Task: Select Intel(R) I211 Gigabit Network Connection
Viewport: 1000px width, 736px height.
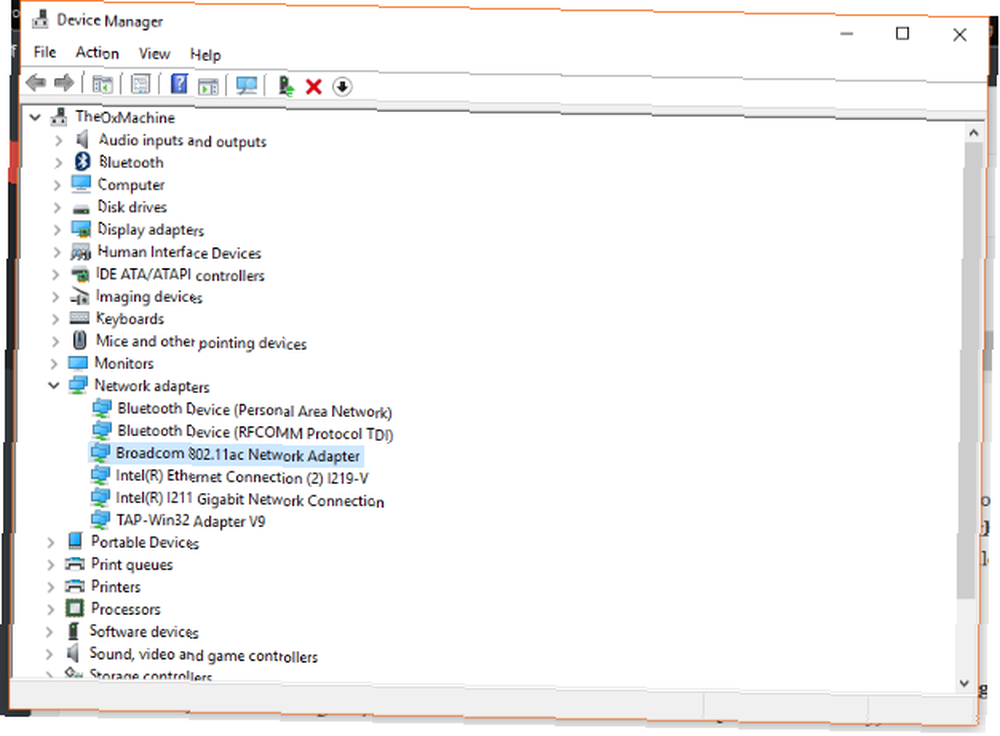Action: point(249,499)
